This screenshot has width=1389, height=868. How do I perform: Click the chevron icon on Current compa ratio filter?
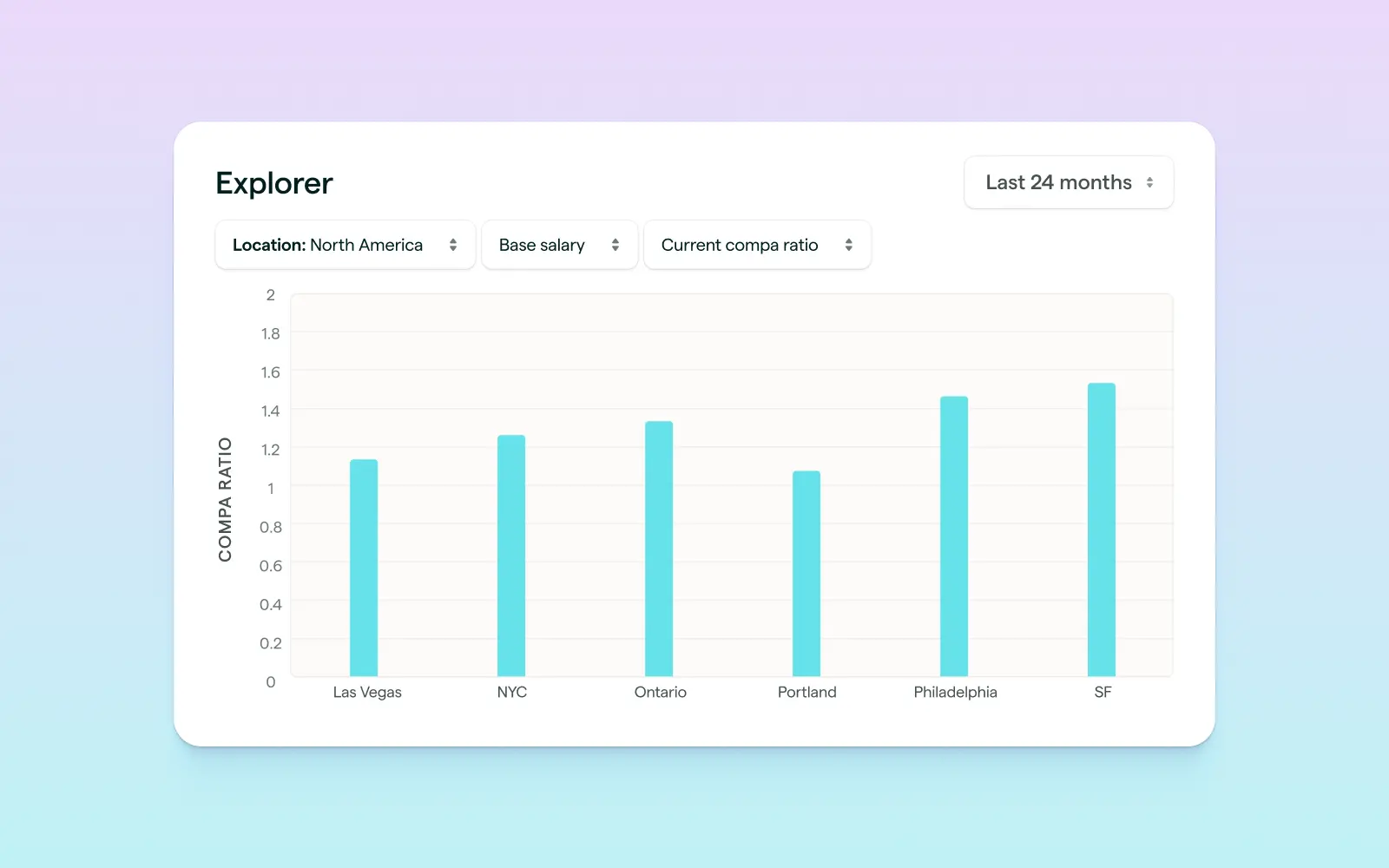click(x=848, y=245)
